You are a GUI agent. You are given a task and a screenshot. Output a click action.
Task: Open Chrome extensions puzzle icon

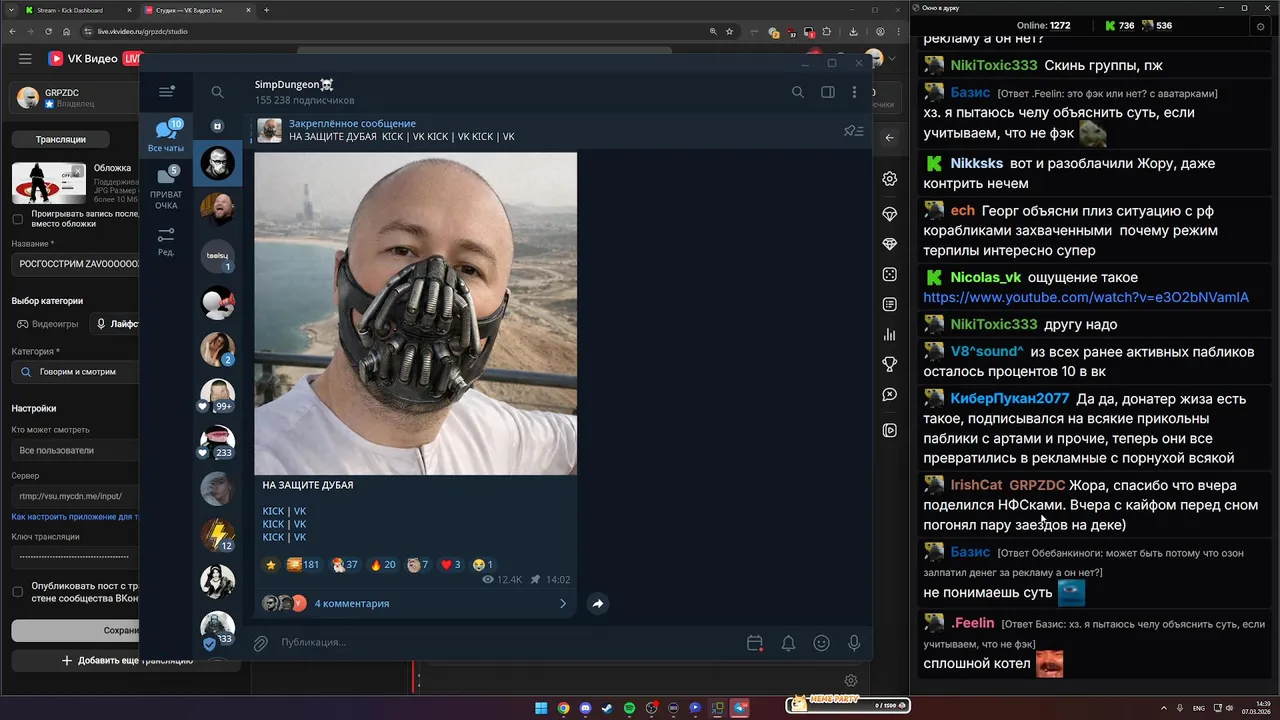pyautogui.click(x=829, y=32)
